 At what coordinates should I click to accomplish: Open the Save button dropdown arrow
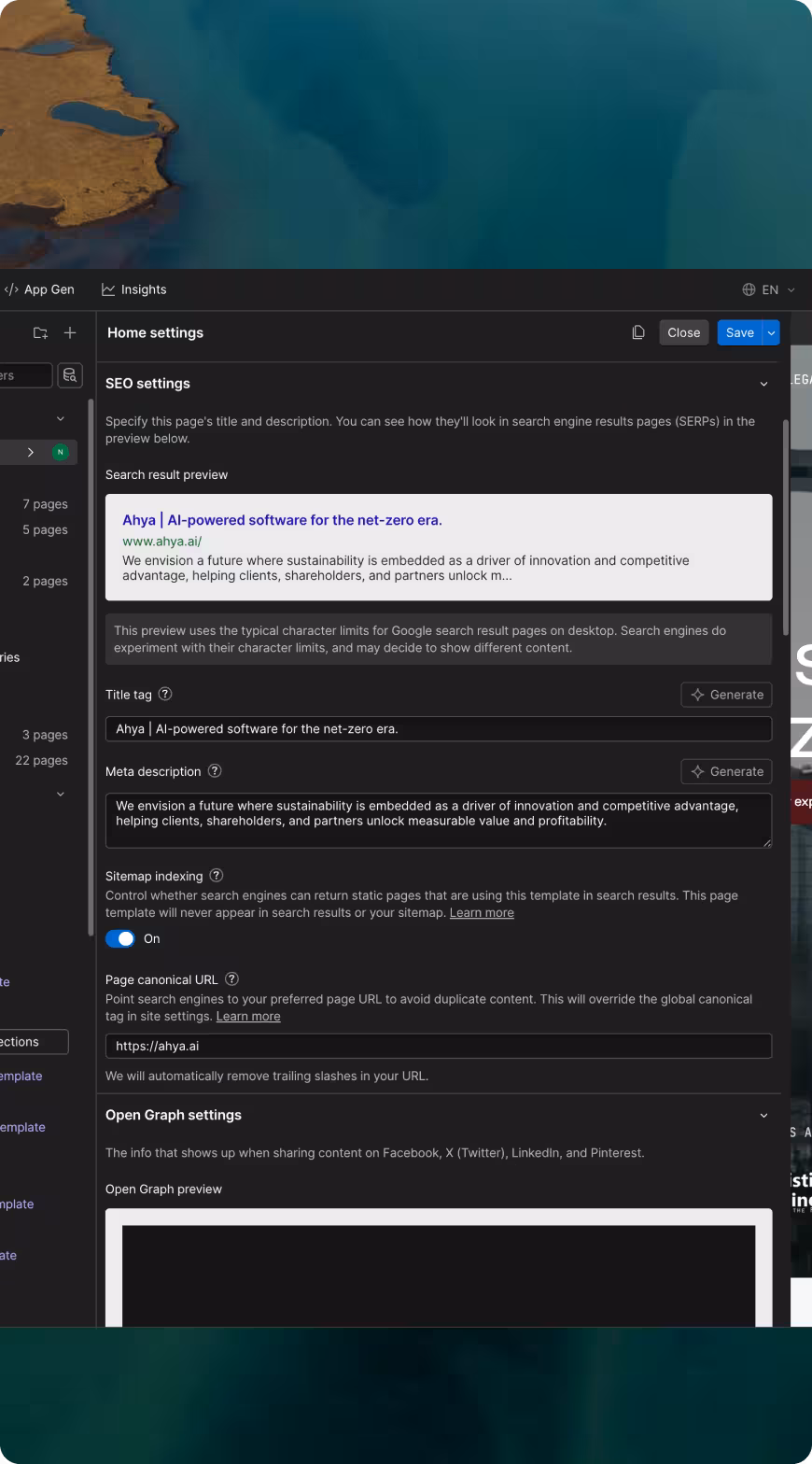(x=771, y=332)
